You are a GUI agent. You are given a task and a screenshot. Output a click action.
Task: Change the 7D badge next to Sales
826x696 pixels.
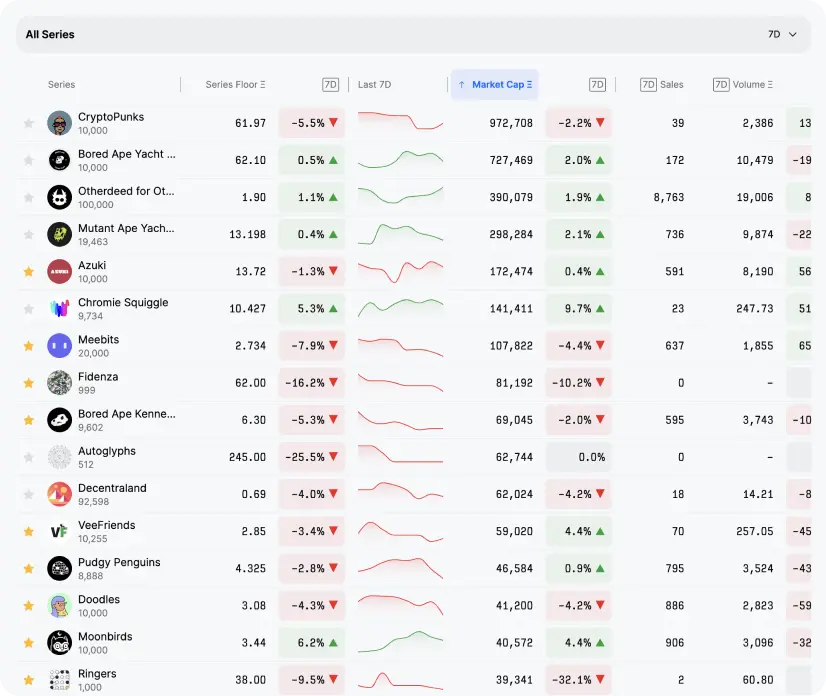point(648,85)
